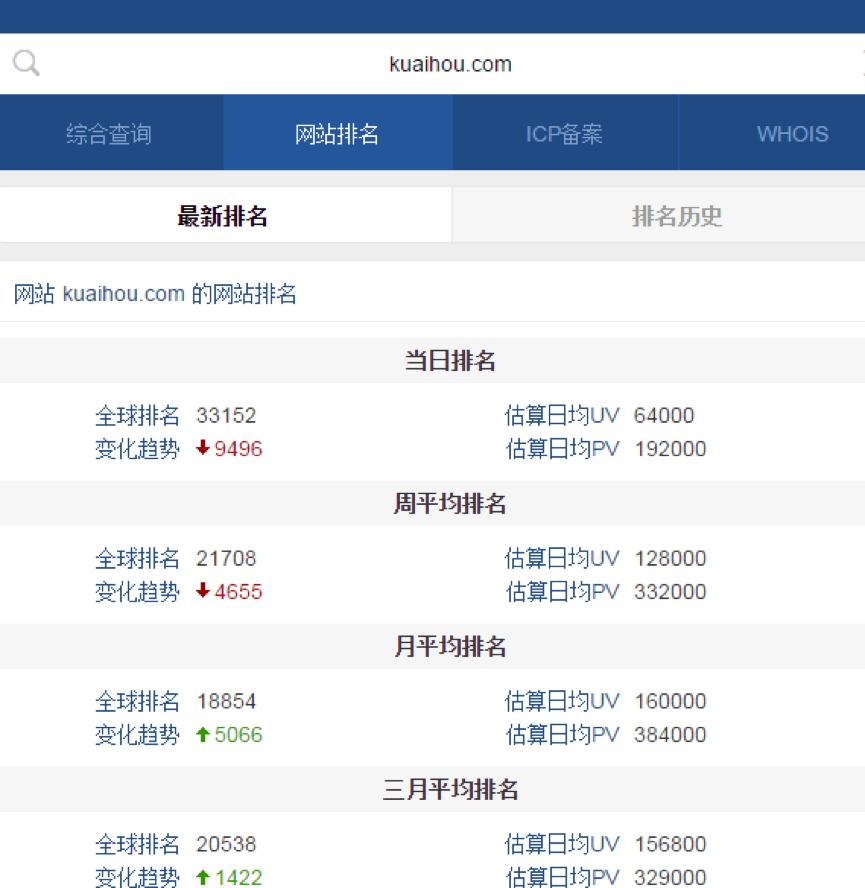The width and height of the screenshot is (865, 888).
Task: Click 估算日均PV label in 当日排名 section
Action: tap(562, 449)
